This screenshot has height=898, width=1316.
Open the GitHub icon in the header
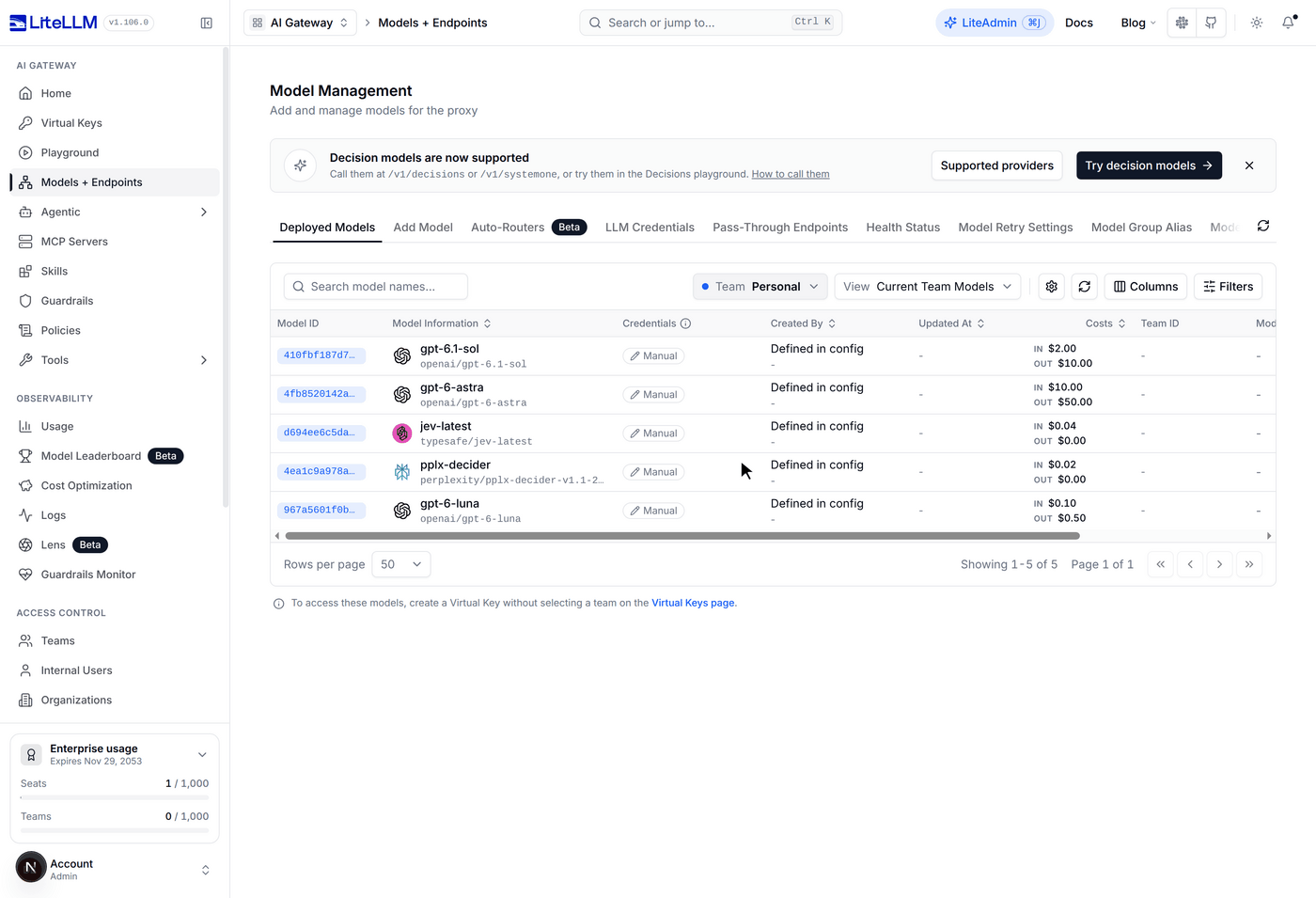[1211, 23]
